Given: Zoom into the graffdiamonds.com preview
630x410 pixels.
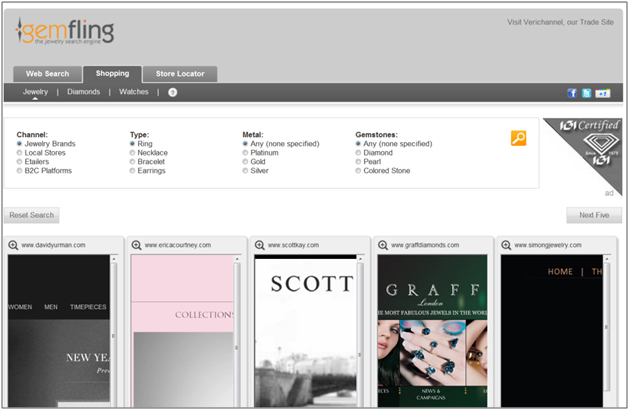Looking at the screenshot, I should (383, 245).
